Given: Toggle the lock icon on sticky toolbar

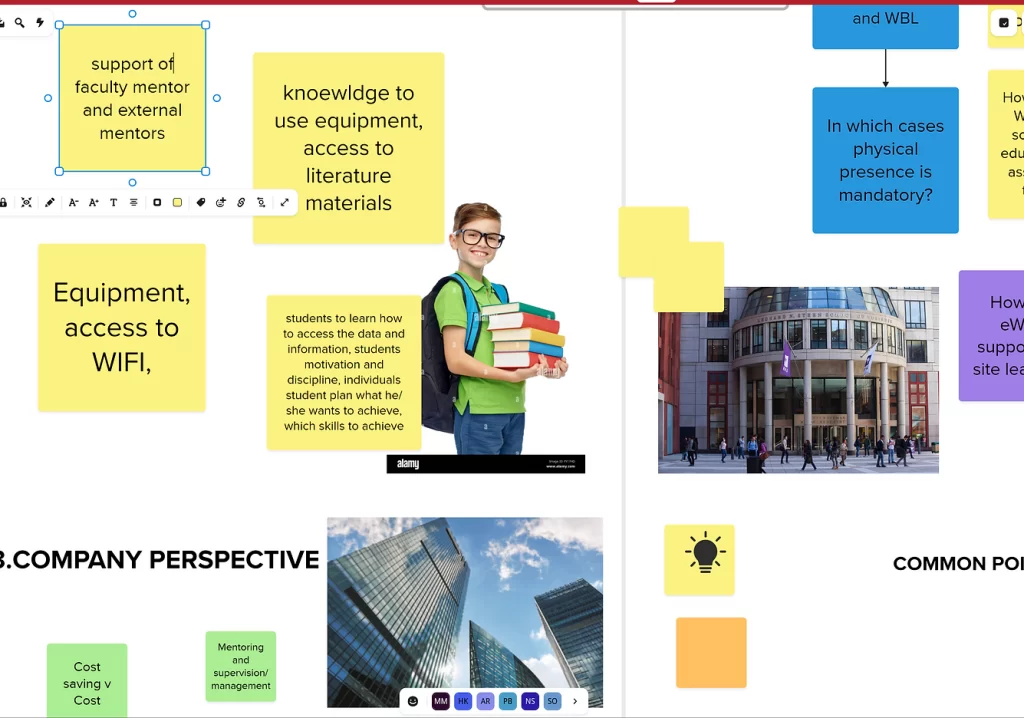Looking at the screenshot, I should click(4, 203).
